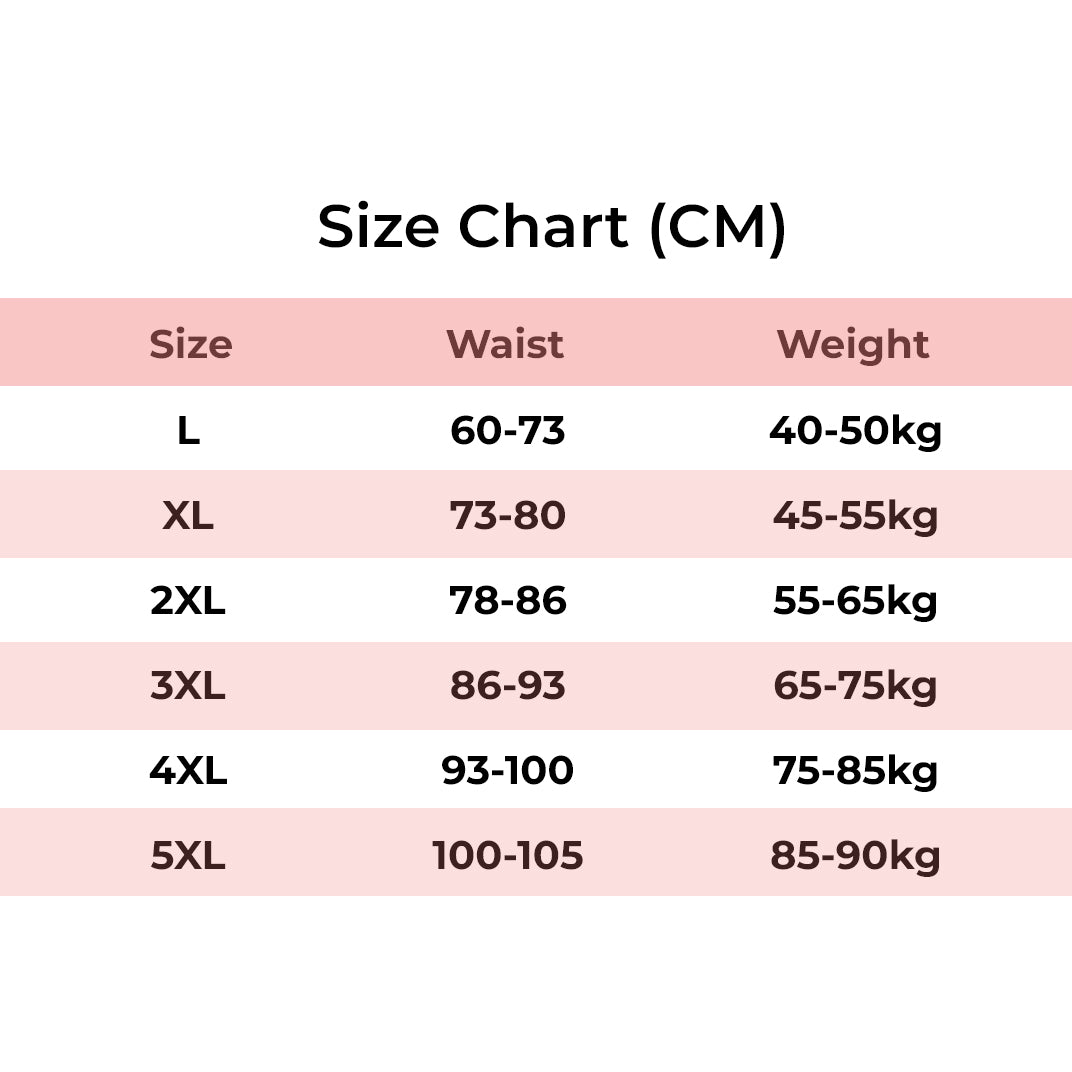Click the 93-100 waist value
This screenshot has width=1072, height=1072.
507,770
